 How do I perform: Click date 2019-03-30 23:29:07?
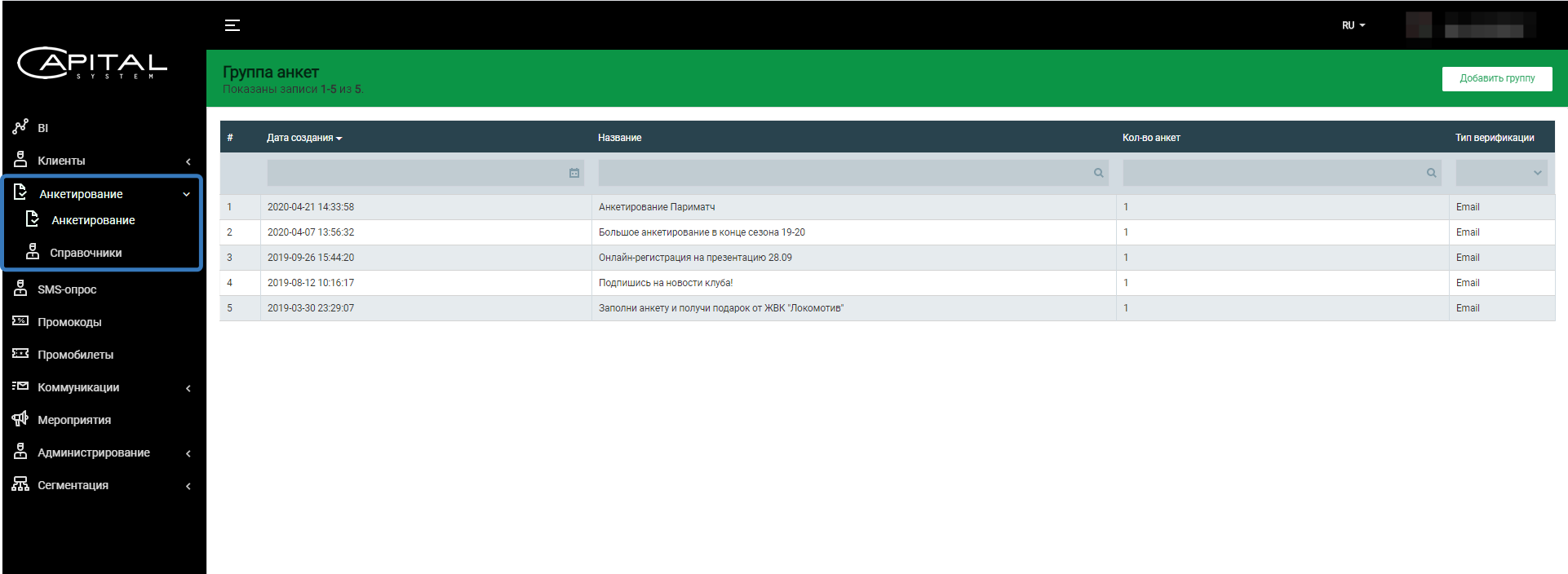coord(311,308)
